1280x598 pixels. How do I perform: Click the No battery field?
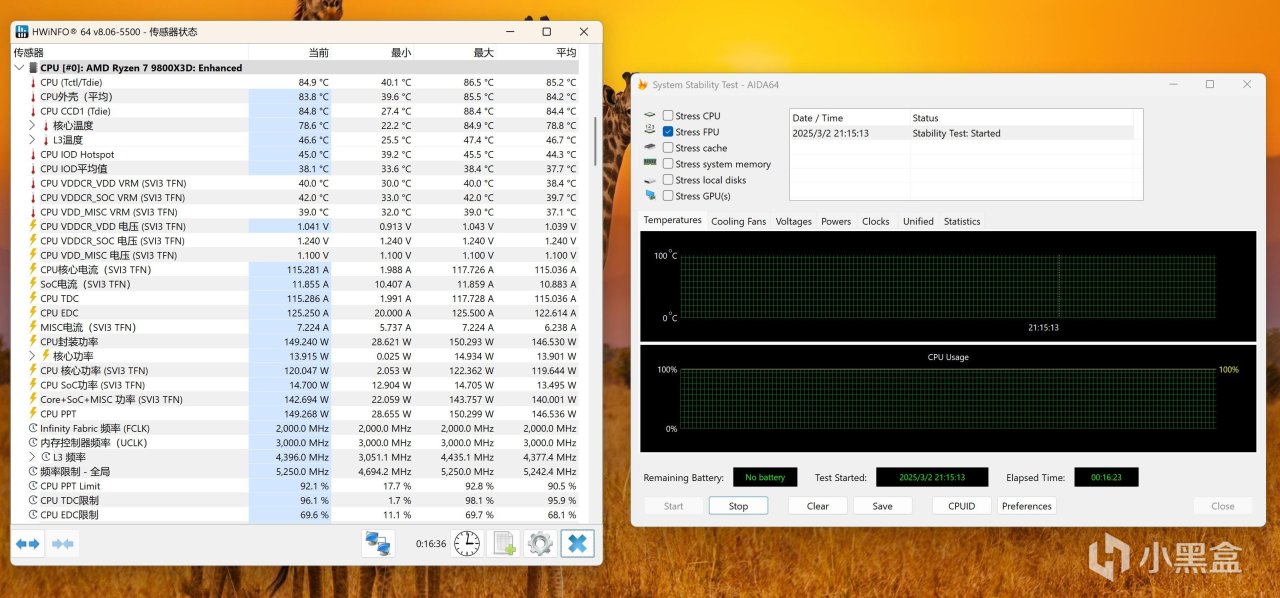765,477
